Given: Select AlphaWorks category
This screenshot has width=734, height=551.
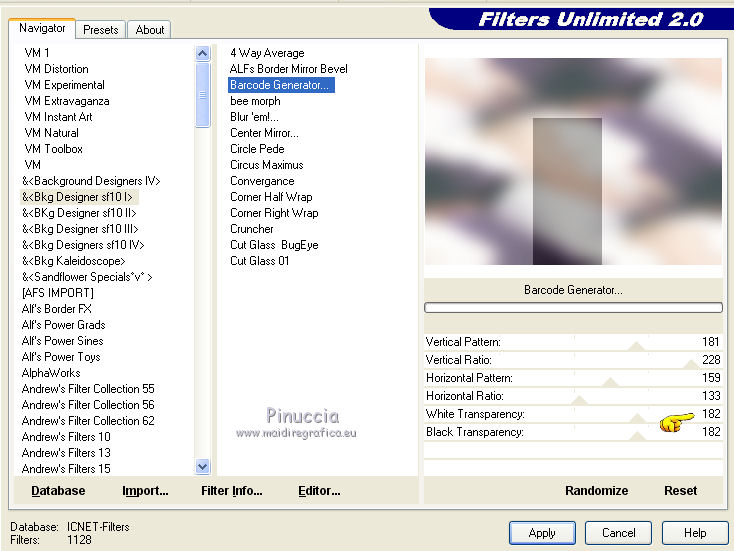Looking at the screenshot, I should click(x=51, y=373).
